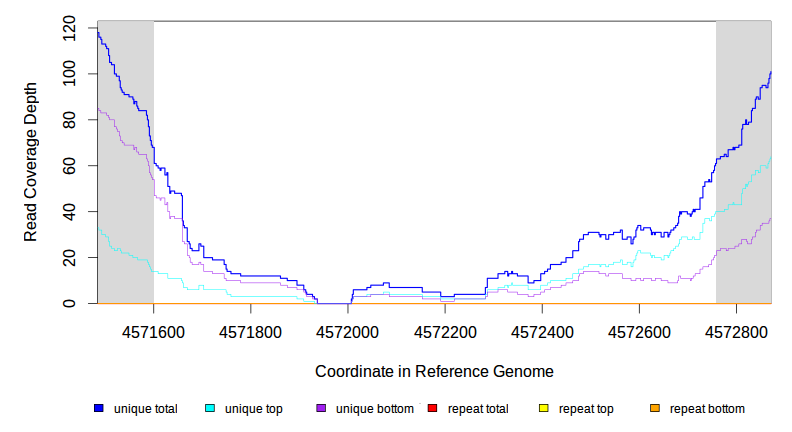This screenshot has height=432, width=792.
Task: Select the 4572400 x-axis tick label
Action: coord(542,331)
